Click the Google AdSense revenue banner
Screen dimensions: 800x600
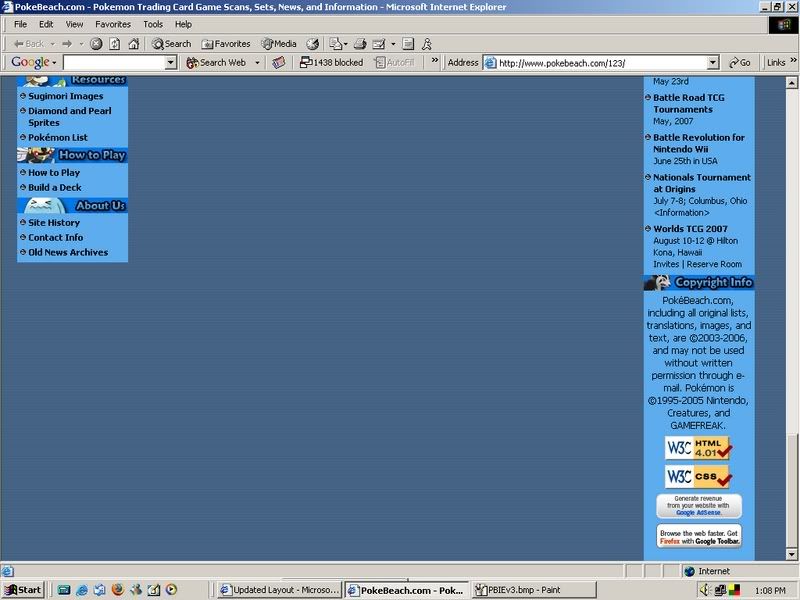pyautogui.click(x=698, y=506)
